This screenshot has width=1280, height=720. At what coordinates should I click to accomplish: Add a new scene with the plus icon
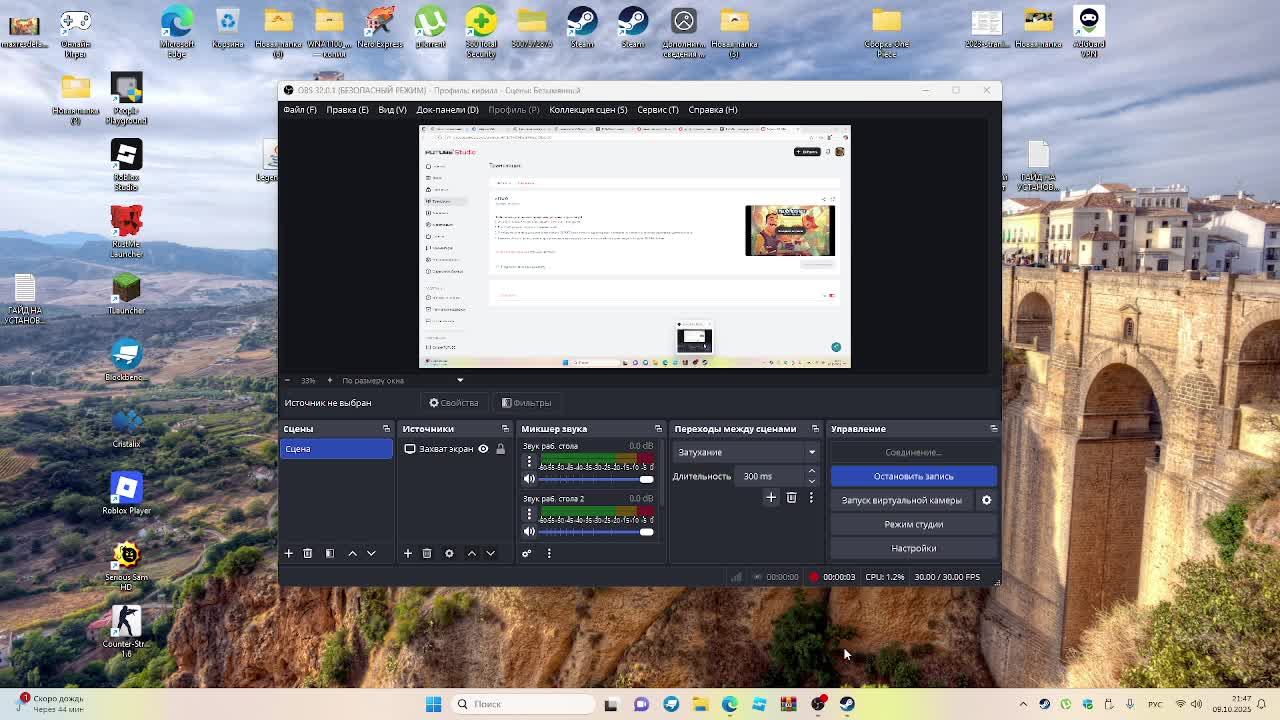coord(288,553)
